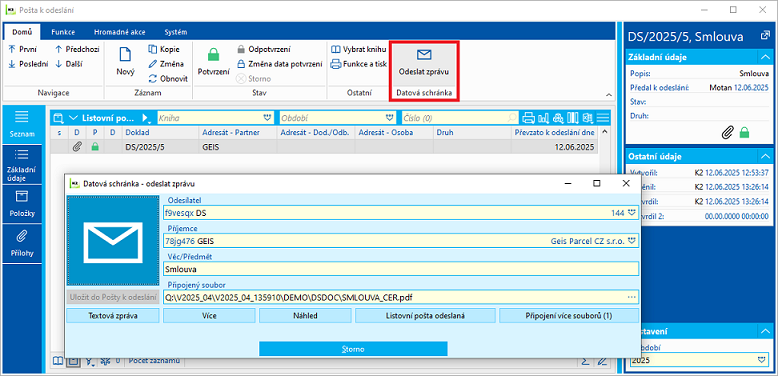Click the export icon beside the hamburger menu
The height and width of the screenshot is (376, 778).
(588, 118)
